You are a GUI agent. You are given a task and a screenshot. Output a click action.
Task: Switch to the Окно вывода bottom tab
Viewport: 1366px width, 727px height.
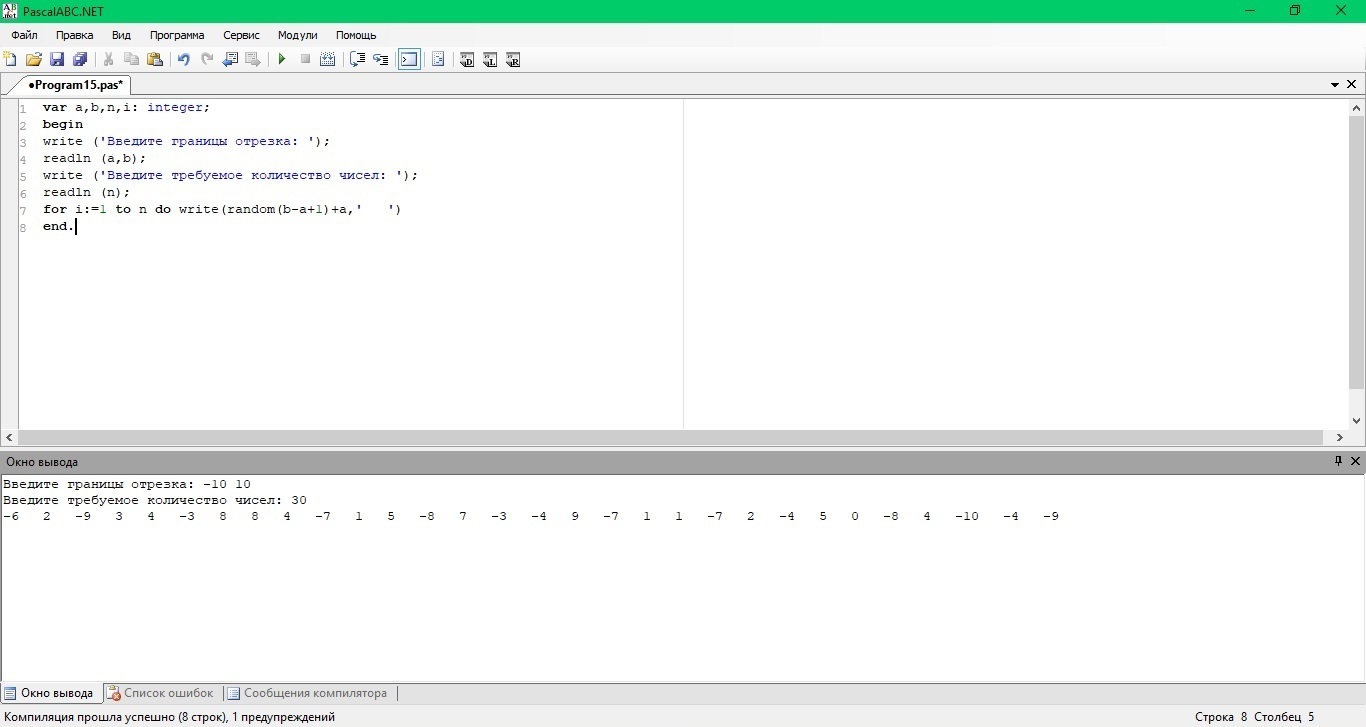point(49,693)
